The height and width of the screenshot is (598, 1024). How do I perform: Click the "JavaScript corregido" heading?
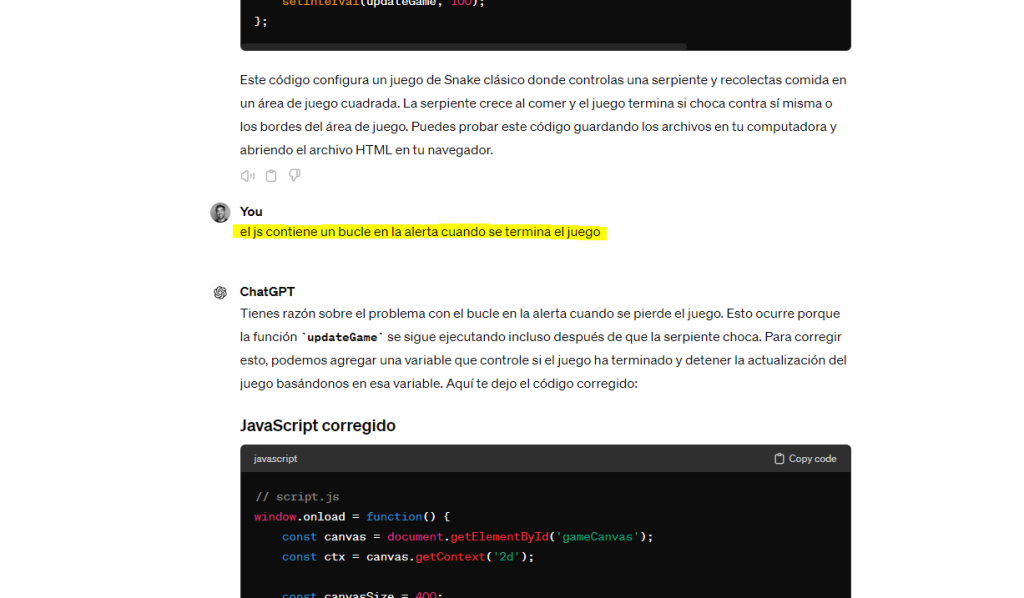pos(317,425)
